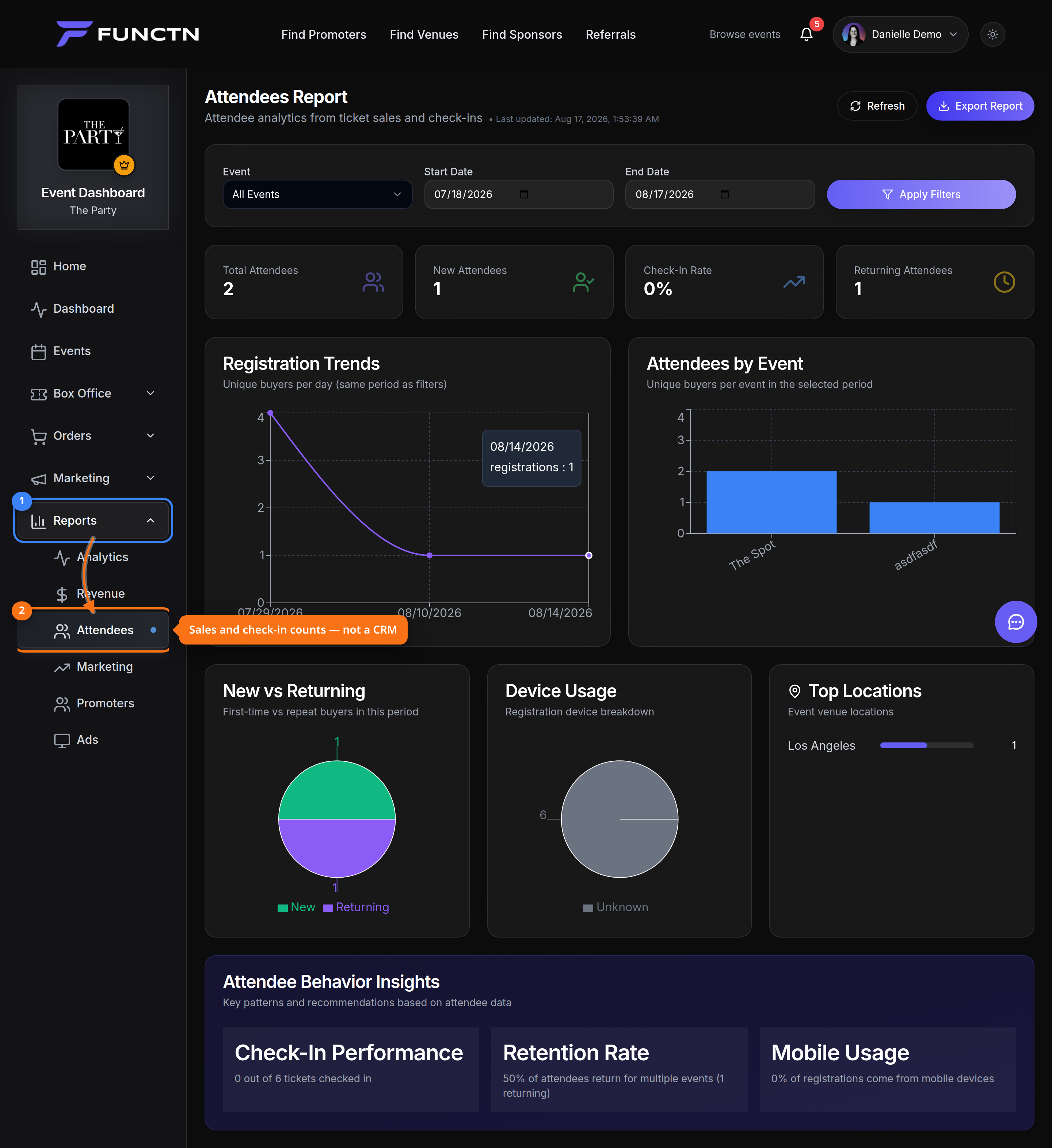Image resolution: width=1052 pixels, height=1148 pixels.
Task: Go to Home in the sidebar
Action: point(94,266)
